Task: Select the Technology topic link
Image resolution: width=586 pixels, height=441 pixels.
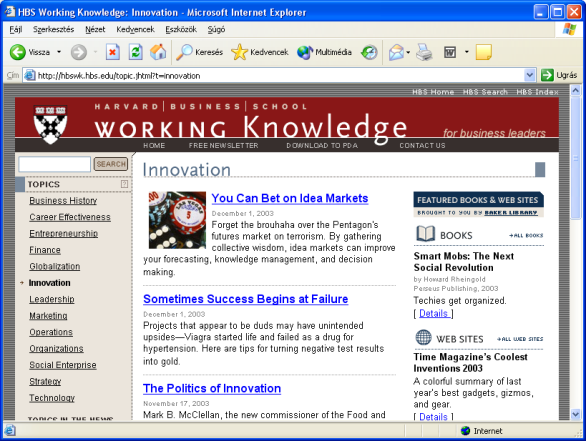Action: coord(52,398)
